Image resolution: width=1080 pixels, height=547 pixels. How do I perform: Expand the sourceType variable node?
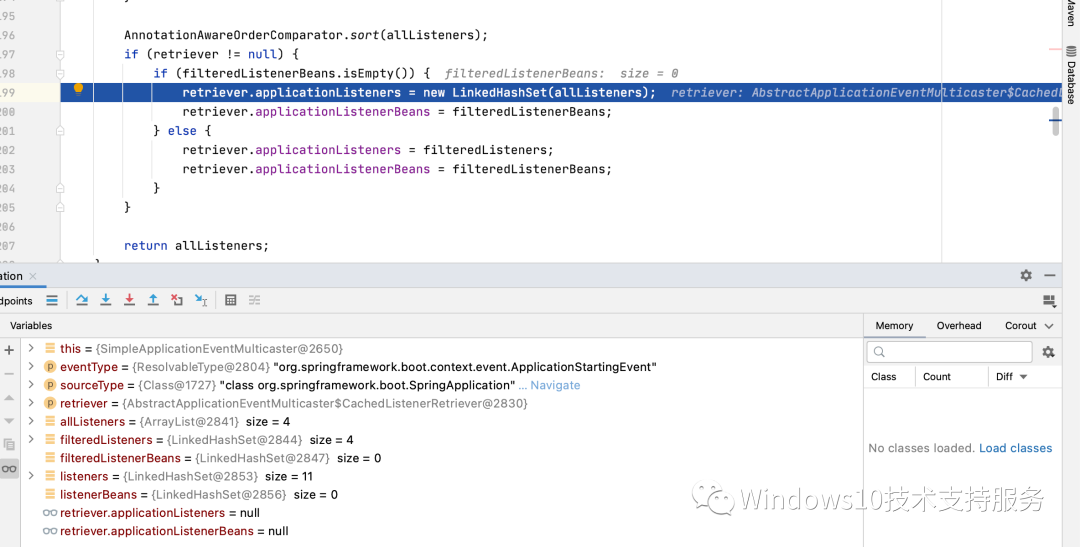[31, 385]
